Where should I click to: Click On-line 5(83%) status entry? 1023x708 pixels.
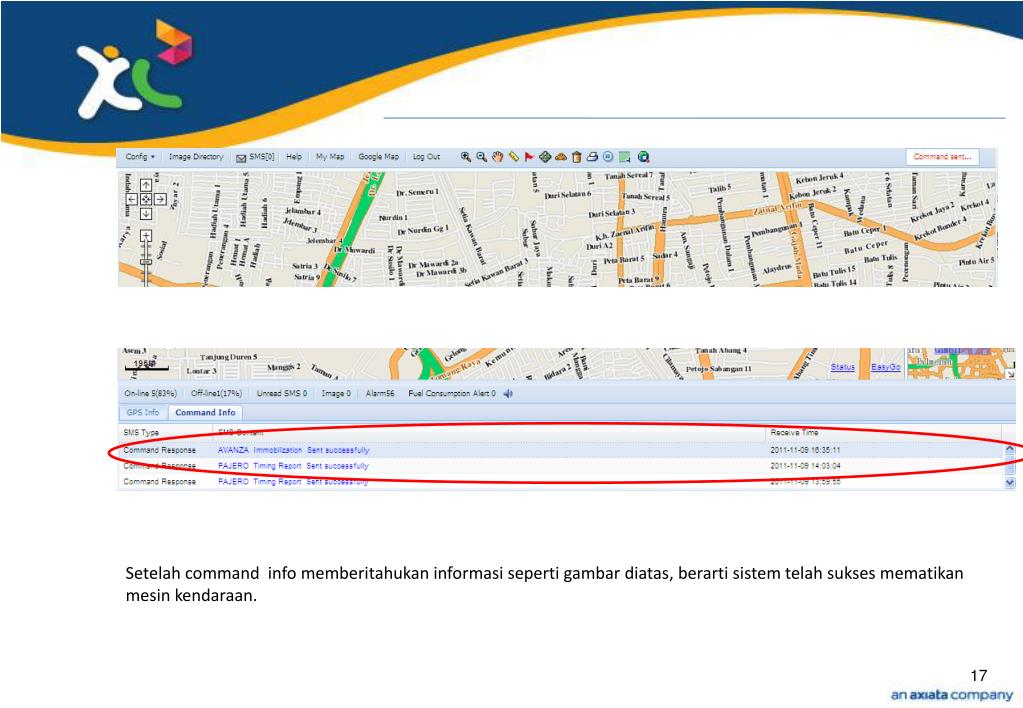[150, 393]
